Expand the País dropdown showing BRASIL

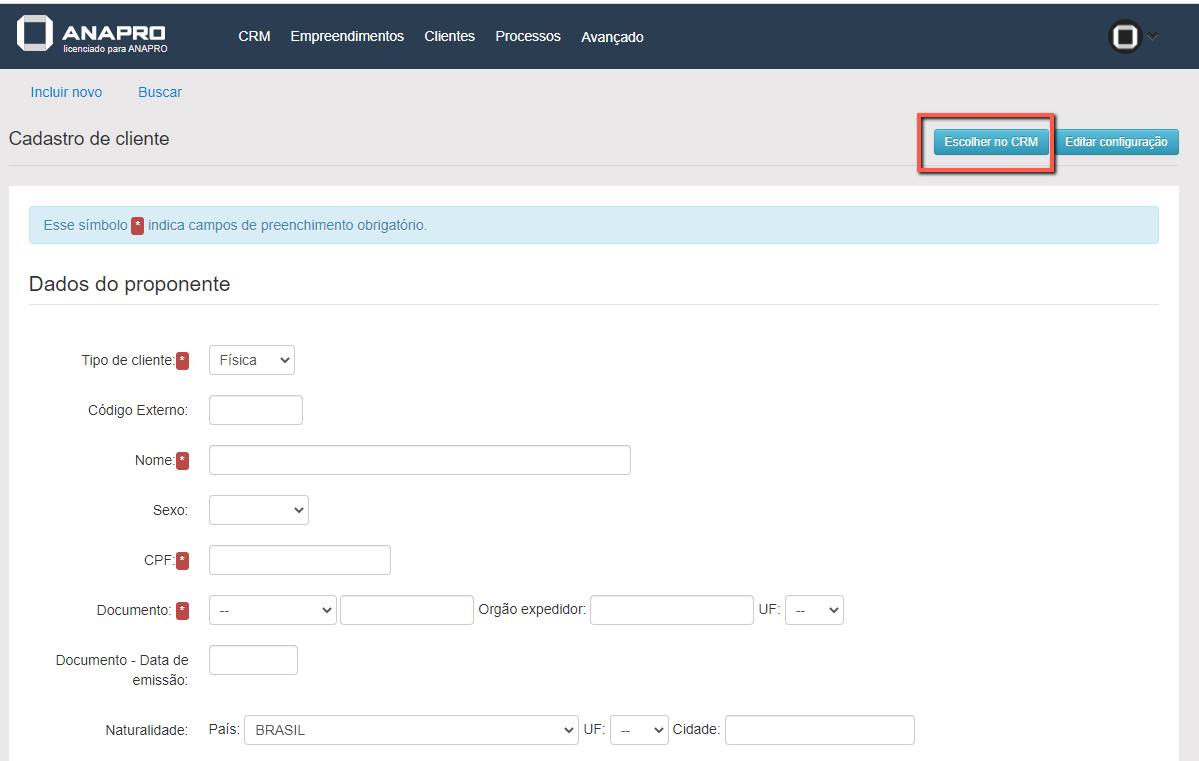(411, 730)
